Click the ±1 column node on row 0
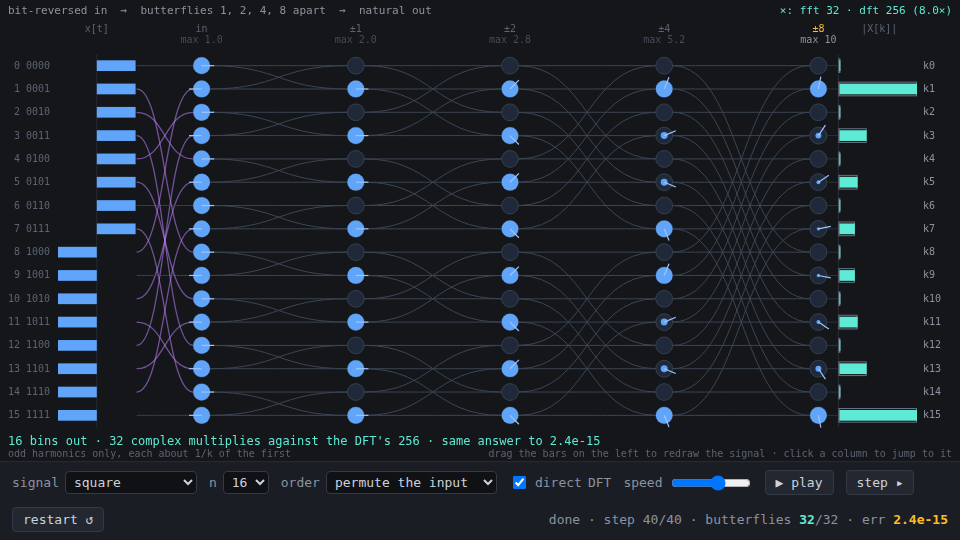 point(356,66)
